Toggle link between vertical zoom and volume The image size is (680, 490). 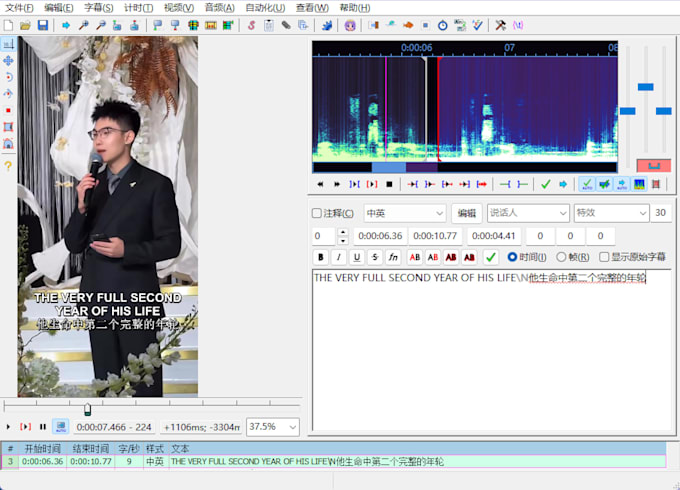[x=654, y=166]
